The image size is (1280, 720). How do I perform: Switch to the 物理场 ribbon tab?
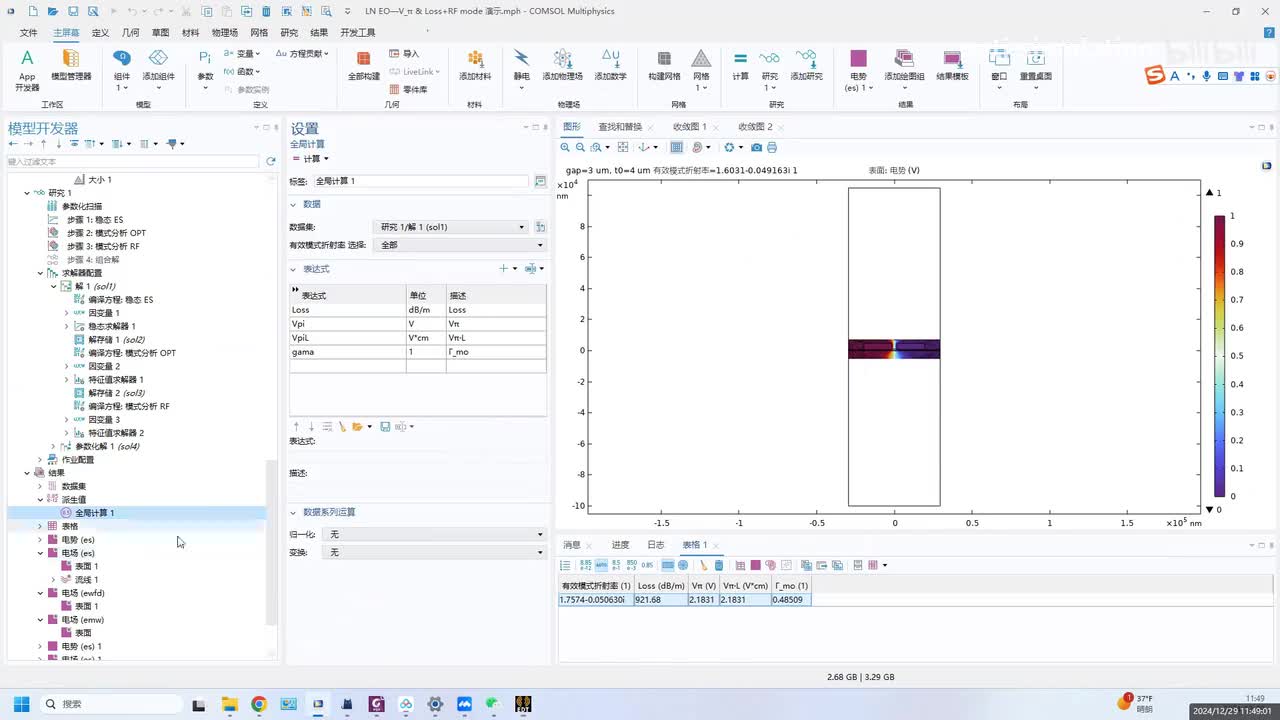225,32
